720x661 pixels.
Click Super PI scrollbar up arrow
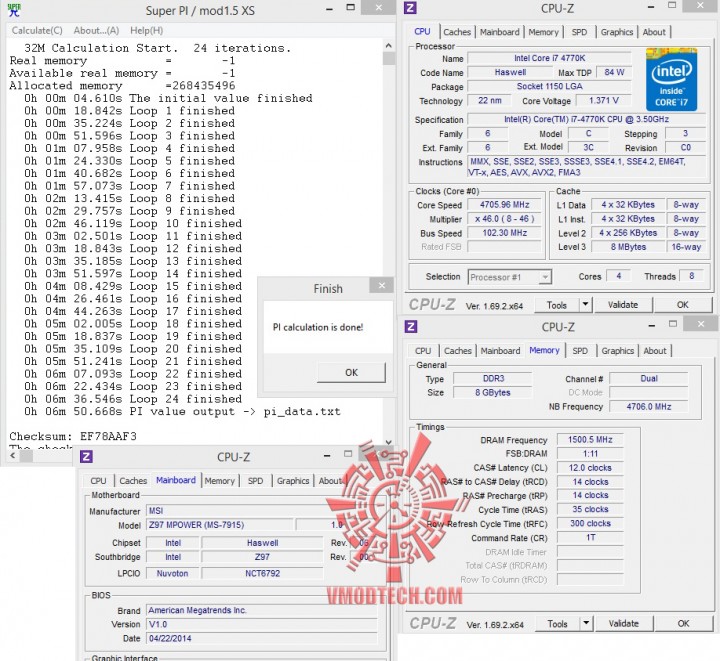[x=388, y=45]
